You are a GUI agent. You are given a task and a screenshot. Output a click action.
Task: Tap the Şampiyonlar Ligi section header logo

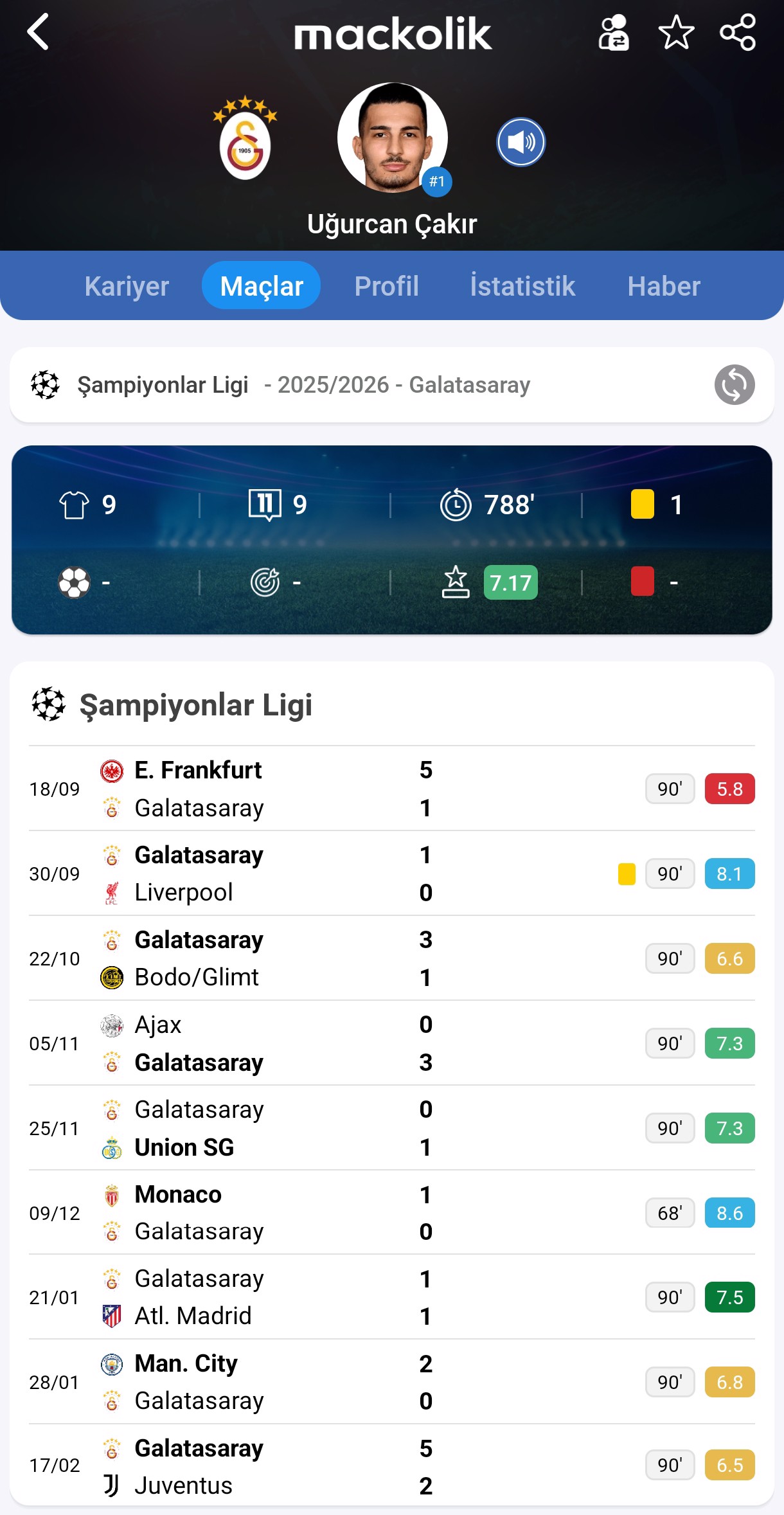pos(49,704)
